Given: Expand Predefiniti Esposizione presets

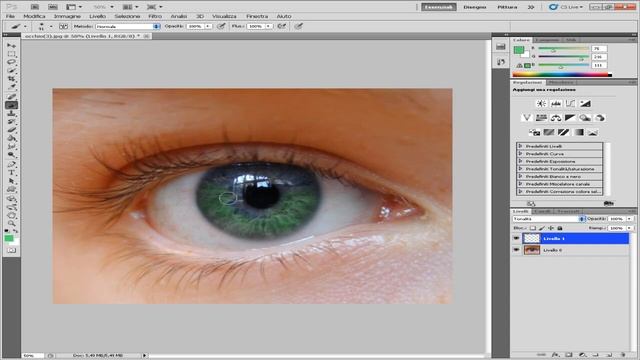Looking at the screenshot, I should point(520,161).
